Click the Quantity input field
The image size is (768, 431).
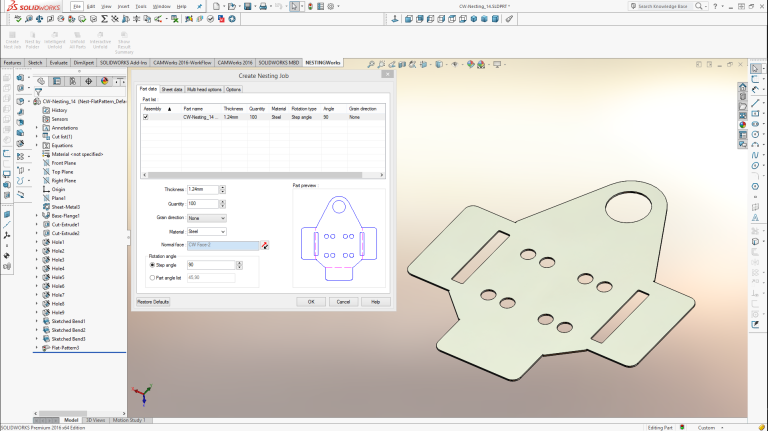[203, 204]
